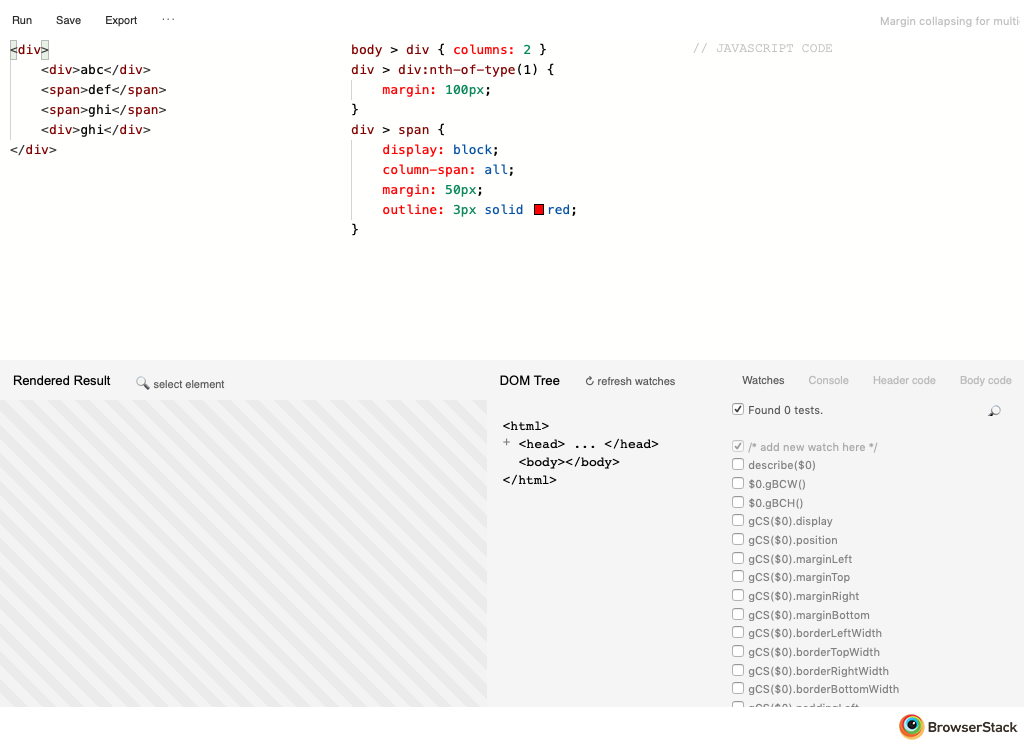This screenshot has height=746, width=1024.
Task: Open the Export menu
Action: tap(121, 20)
